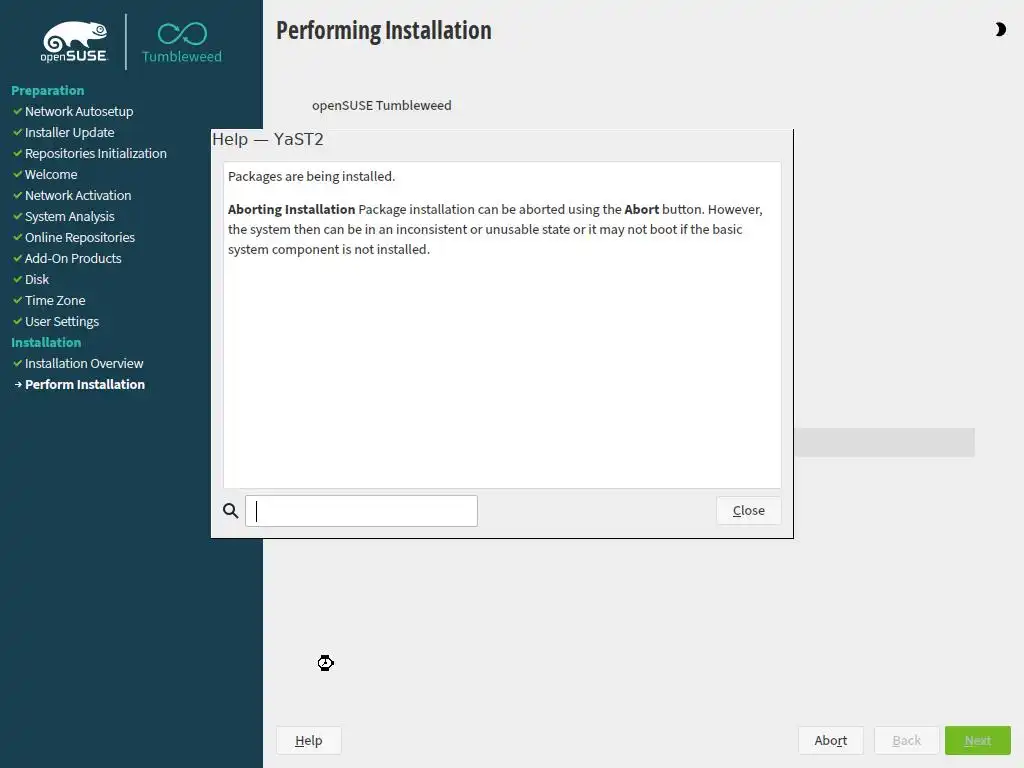Select Network Autosetup step
This screenshot has width=1024, height=768.
(79, 112)
